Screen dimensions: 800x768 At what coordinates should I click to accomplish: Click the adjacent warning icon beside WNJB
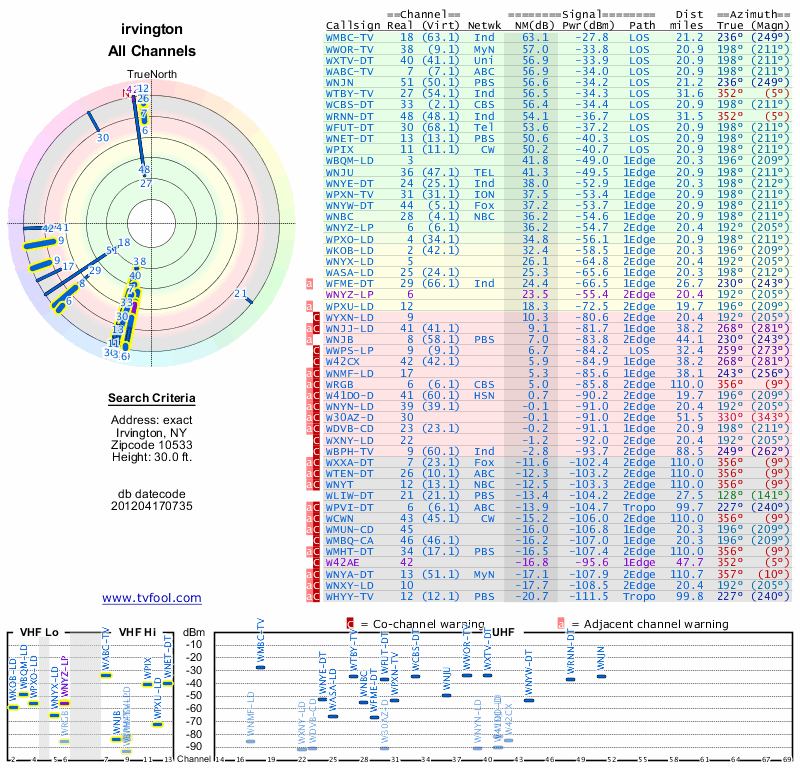(x=309, y=340)
